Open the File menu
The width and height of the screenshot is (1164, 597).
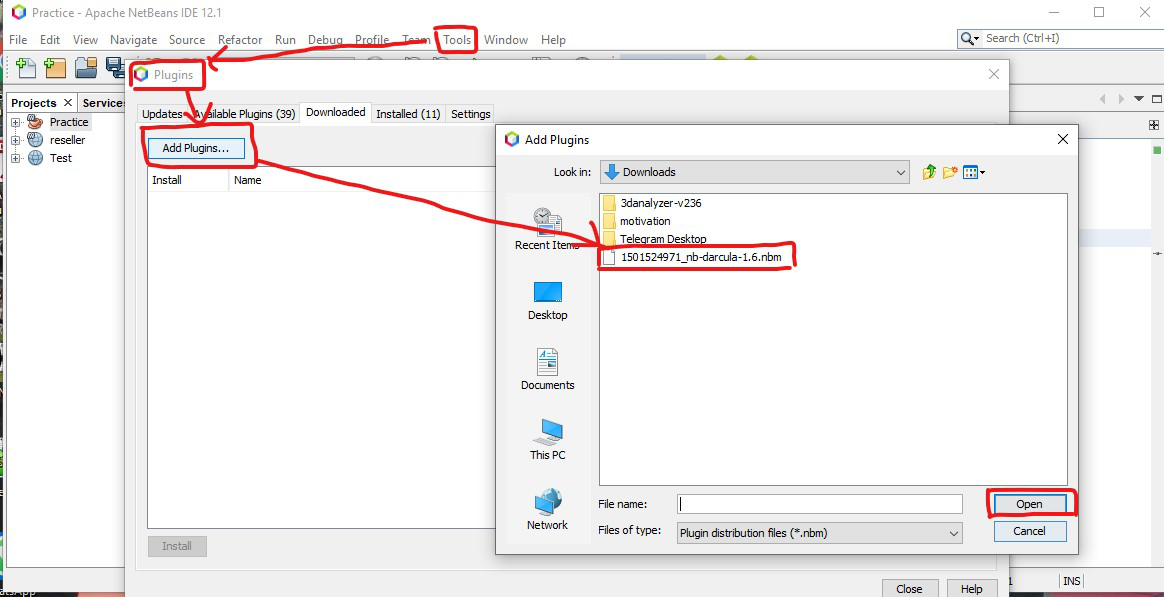(x=18, y=40)
